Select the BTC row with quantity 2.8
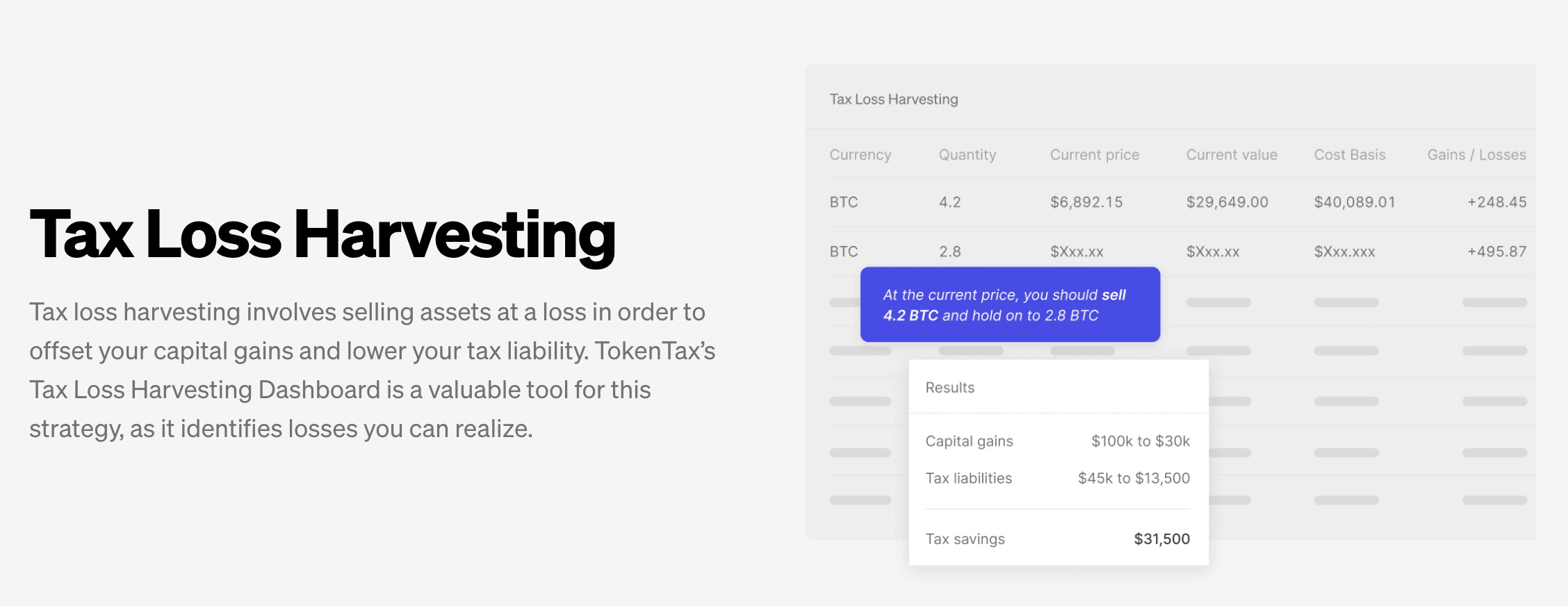This screenshot has width=1568, height=606. (x=1178, y=252)
